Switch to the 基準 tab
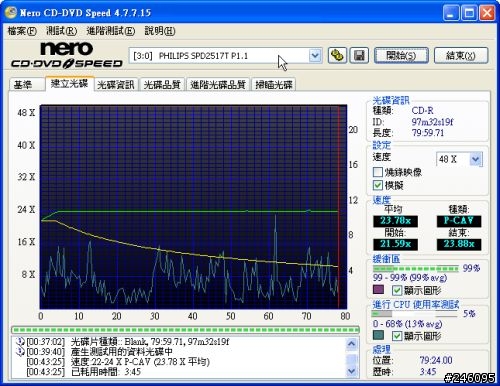This screenshot has height=386, width=500. 27,85
